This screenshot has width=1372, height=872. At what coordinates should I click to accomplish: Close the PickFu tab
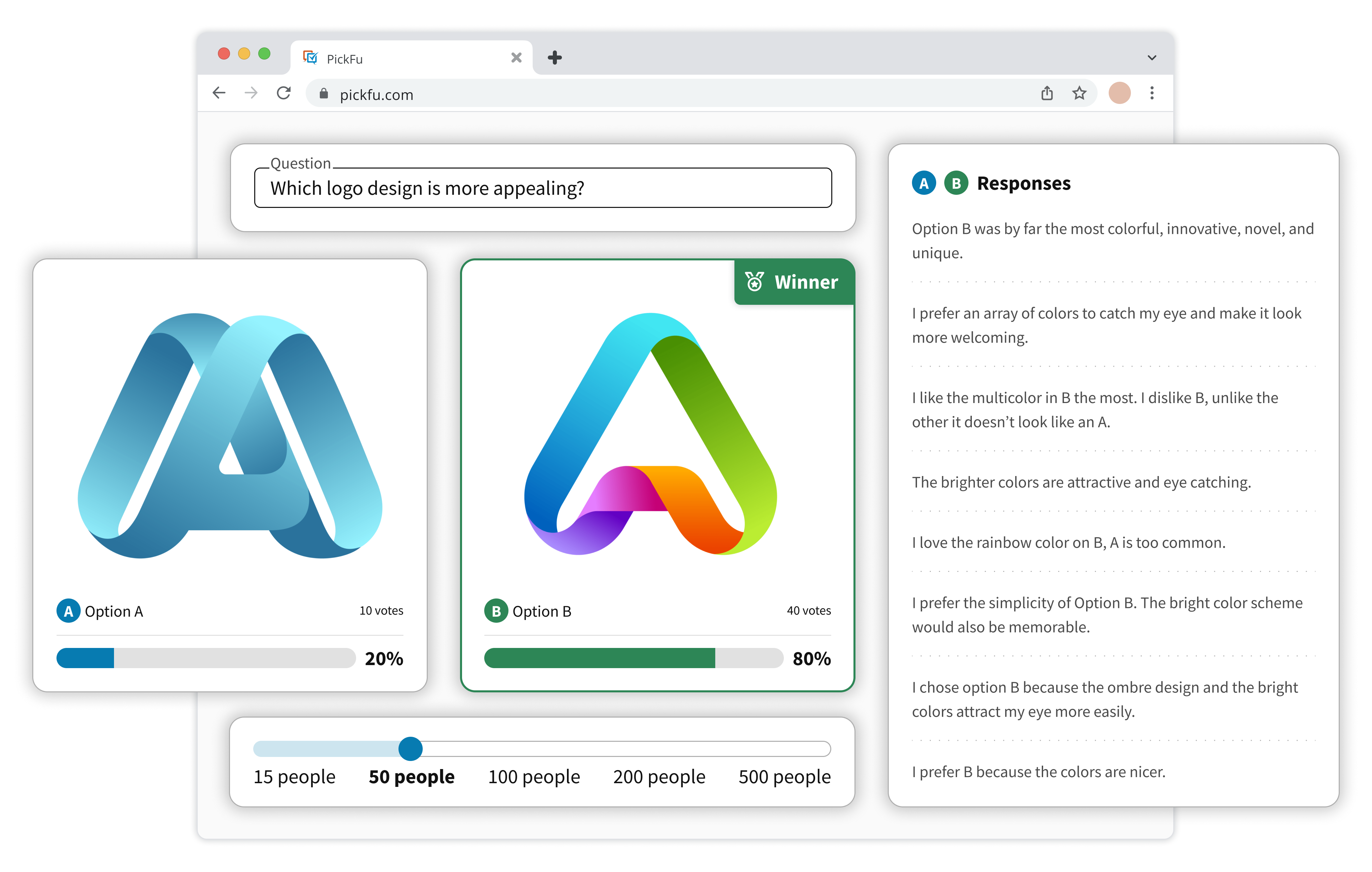point(516,58)
